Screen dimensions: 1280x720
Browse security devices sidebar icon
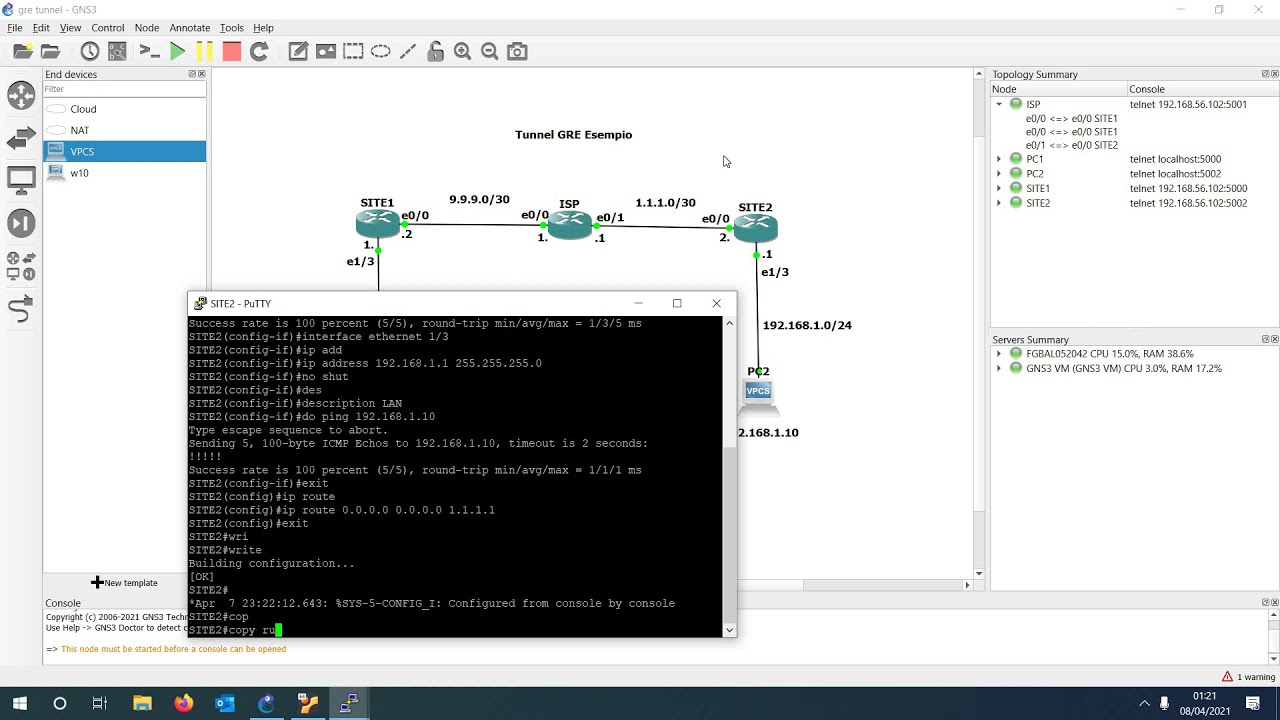pyautogui.click(x=21, y=223)
